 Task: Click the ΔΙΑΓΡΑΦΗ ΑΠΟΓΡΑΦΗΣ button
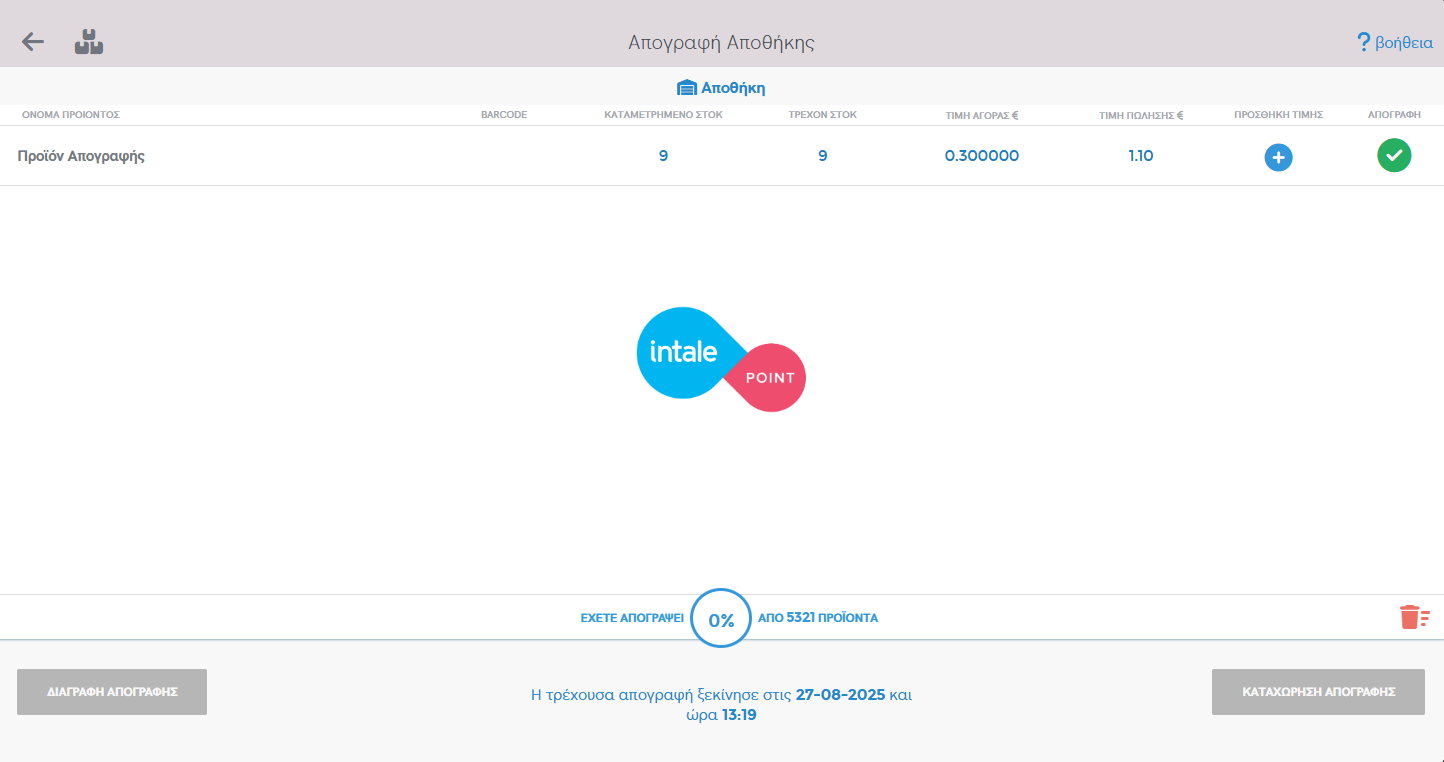click(x=112, y=692)
